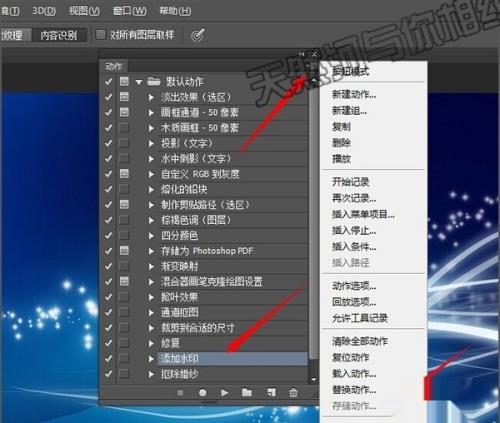
Task: Uncheck the checkmark beside 水中倒影（文字）
Action: pos(108,158)
